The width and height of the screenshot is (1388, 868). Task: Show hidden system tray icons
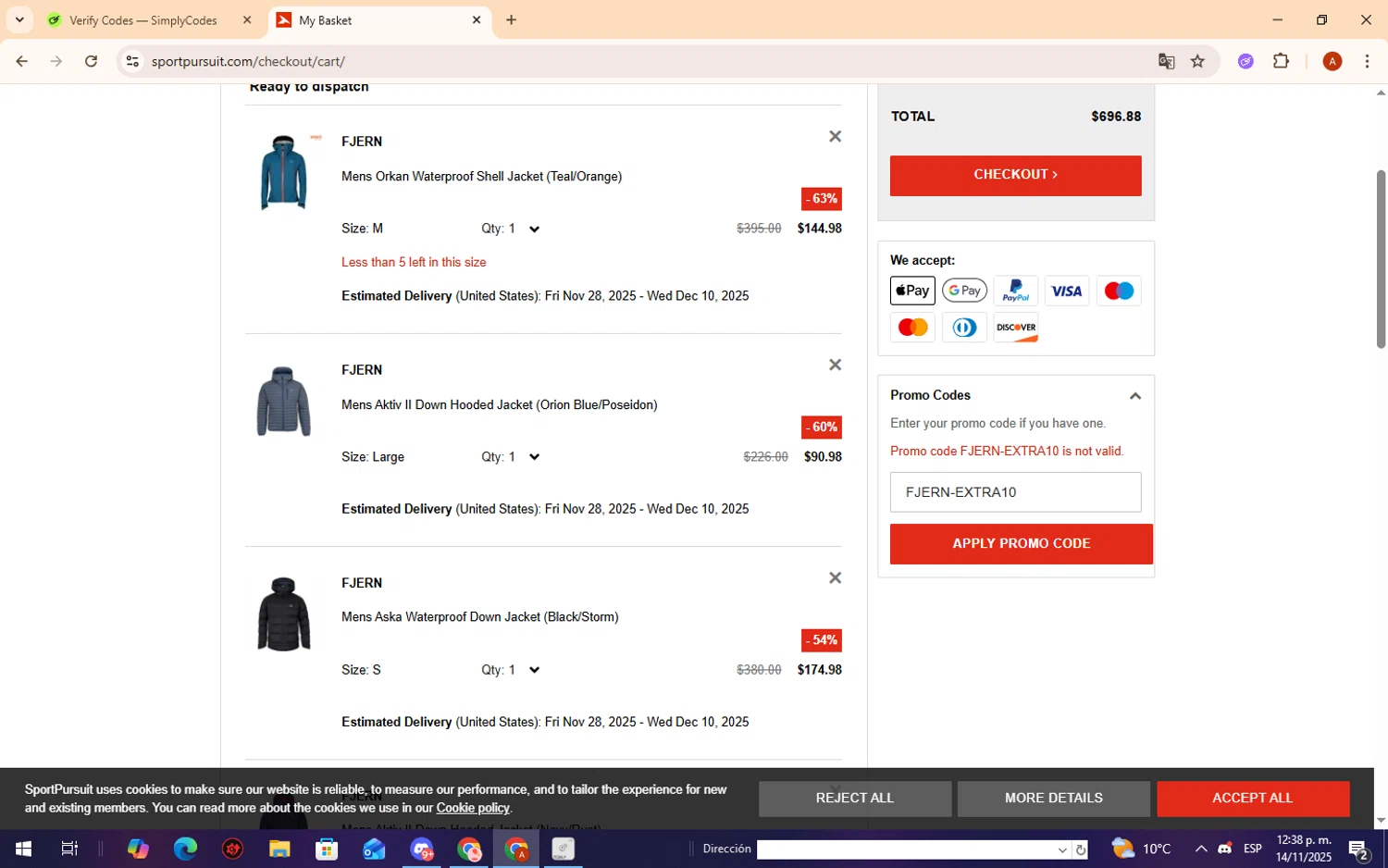click(1200, 849)
